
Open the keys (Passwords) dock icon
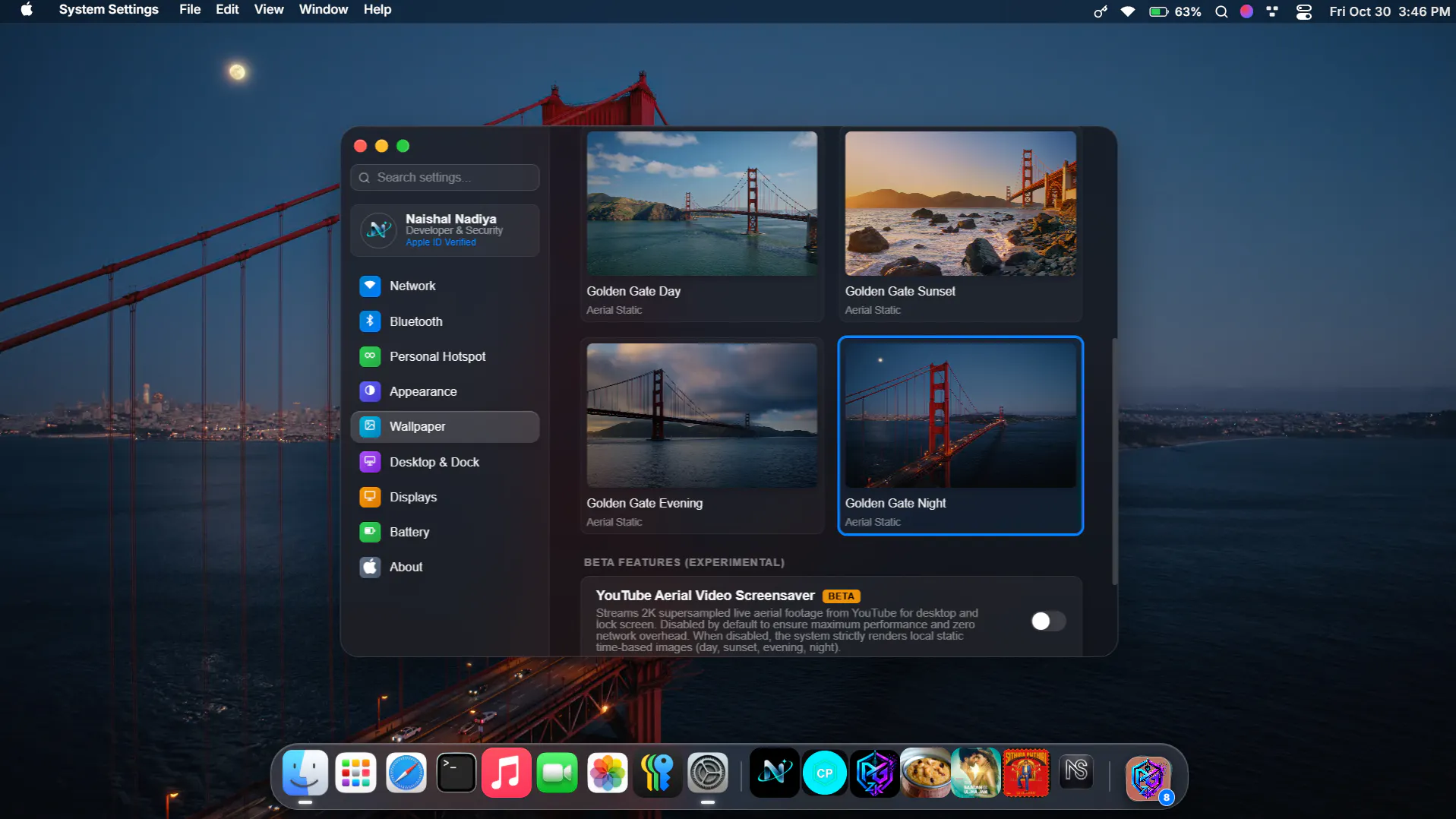point(658,773)
